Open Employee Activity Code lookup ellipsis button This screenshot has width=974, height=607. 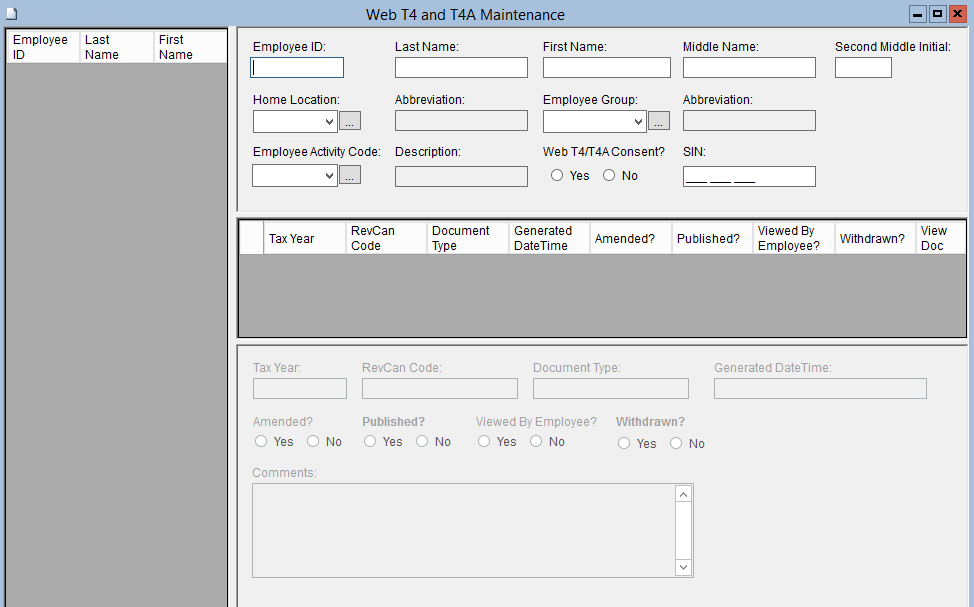(x=349, y=175)
